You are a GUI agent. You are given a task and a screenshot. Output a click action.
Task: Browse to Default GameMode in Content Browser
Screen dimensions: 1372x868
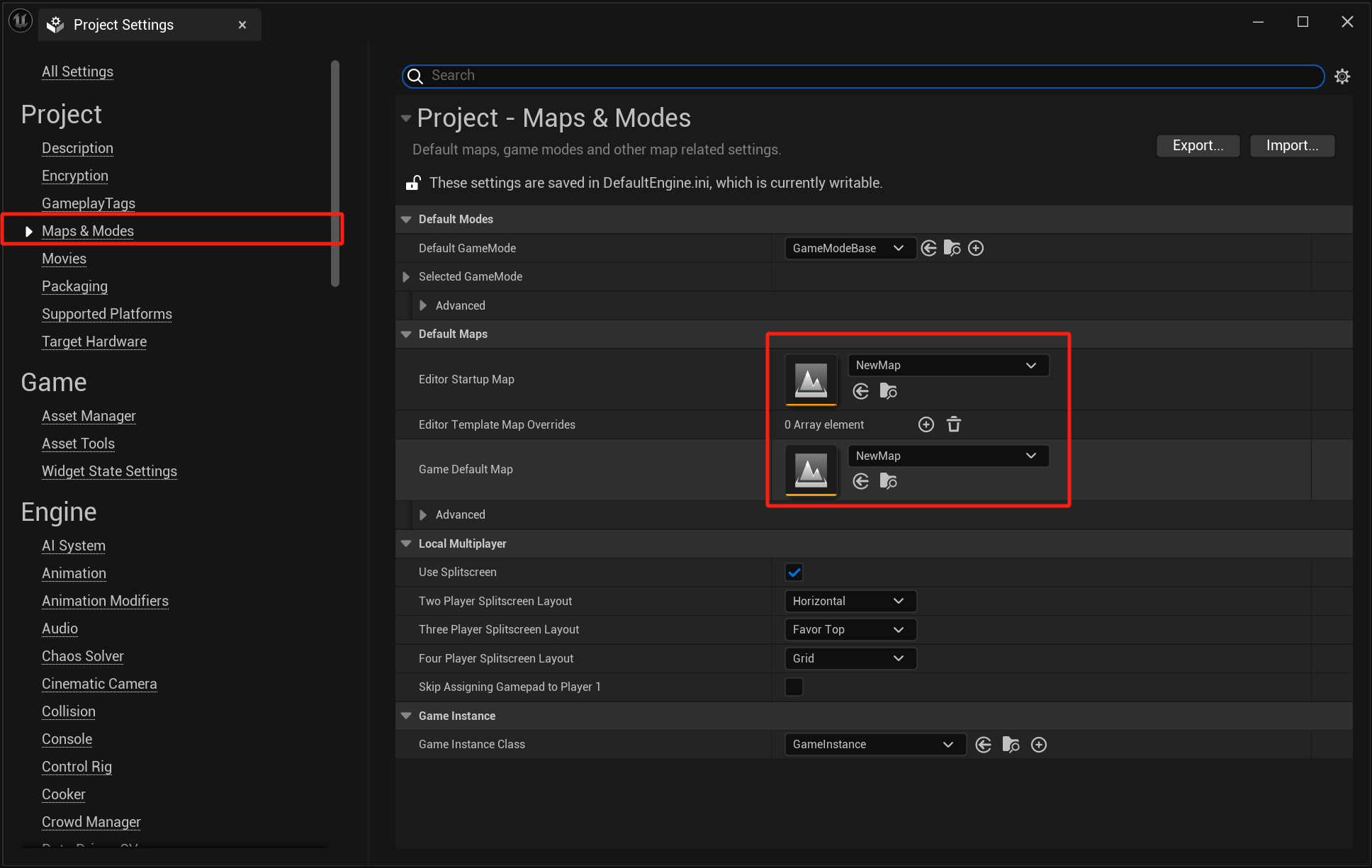tap(952, 248)
